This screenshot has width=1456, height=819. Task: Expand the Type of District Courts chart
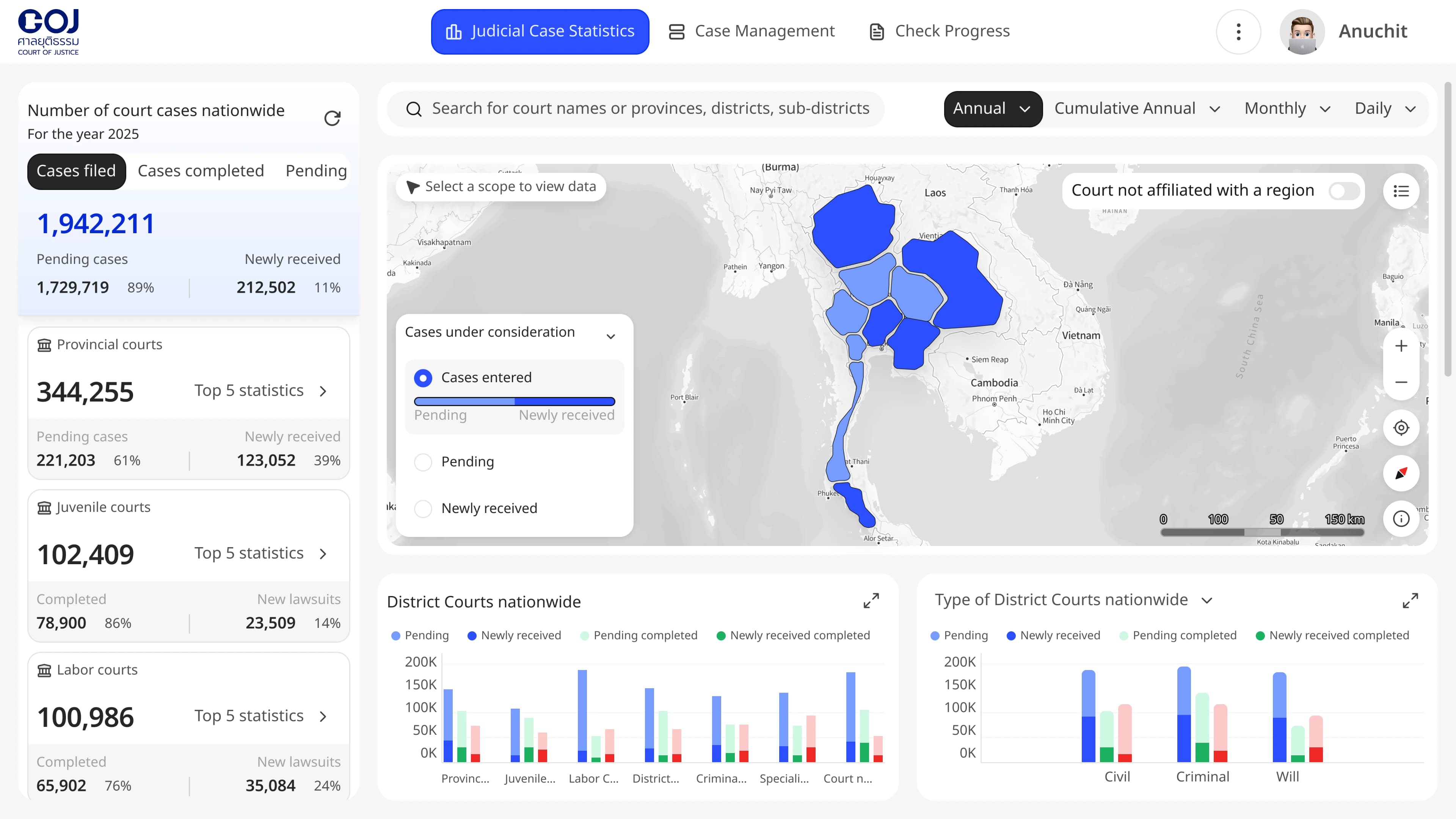click(1410, 600)
